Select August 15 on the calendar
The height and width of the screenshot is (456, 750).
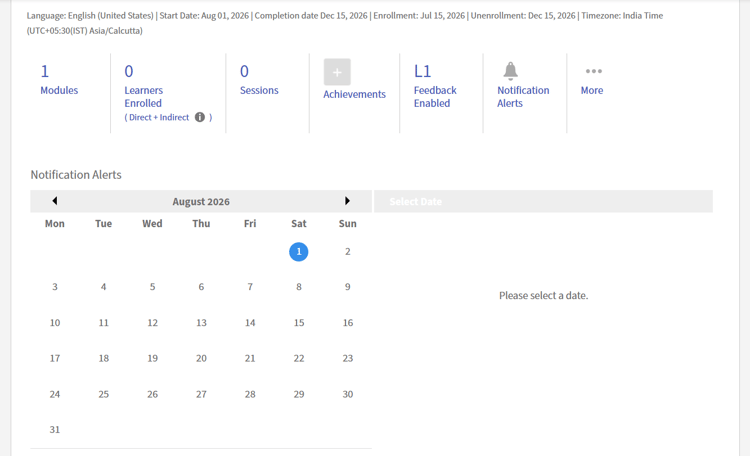click(299, 323)
